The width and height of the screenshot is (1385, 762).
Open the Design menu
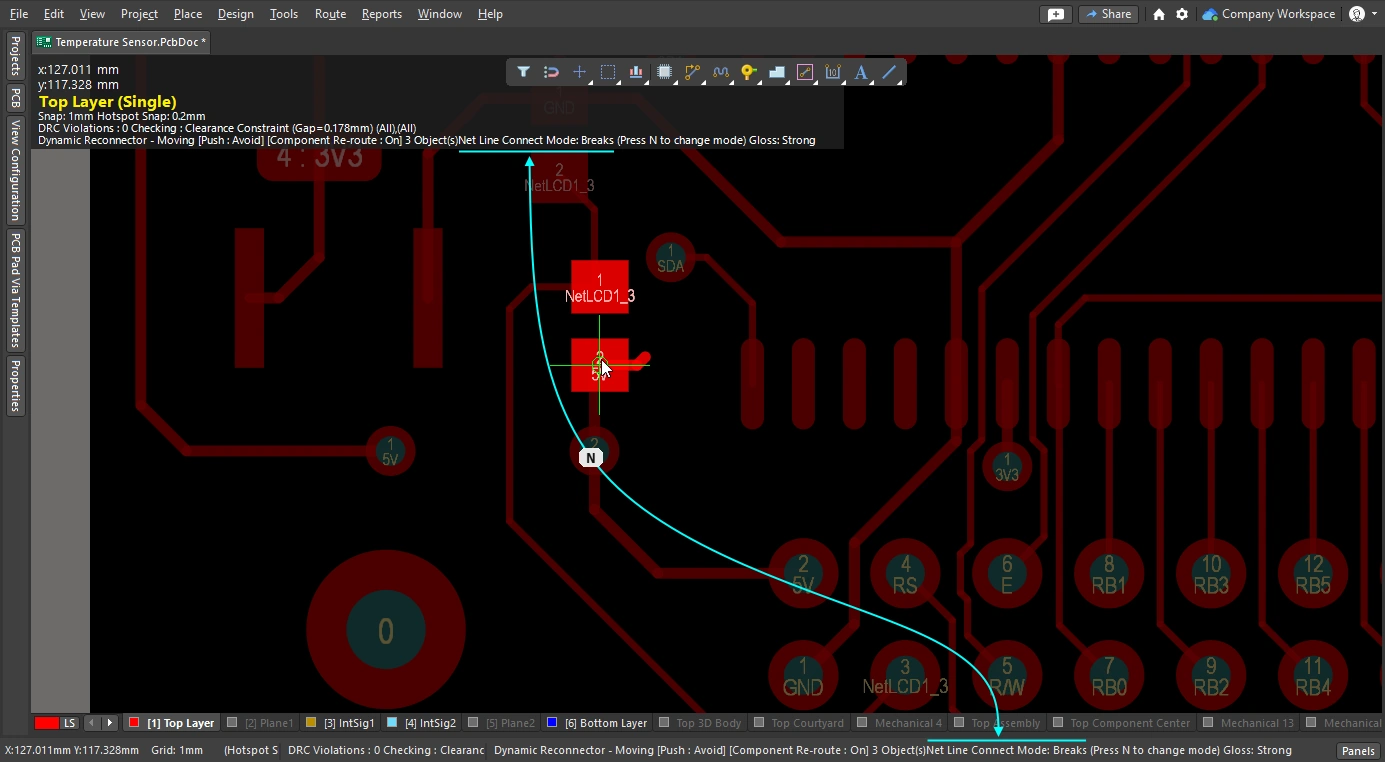[235, 14]
